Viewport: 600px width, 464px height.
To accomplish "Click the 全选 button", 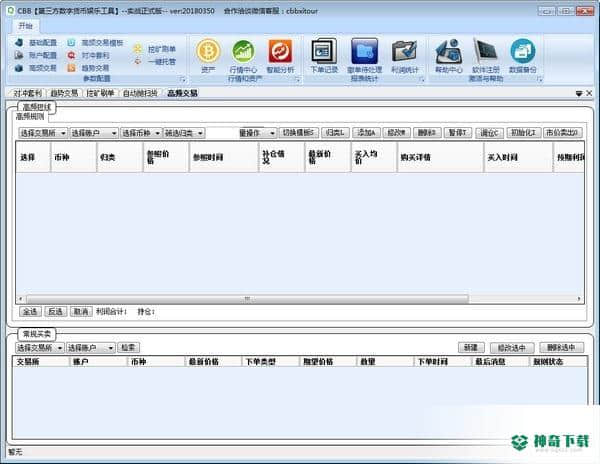I will point(30,311).
